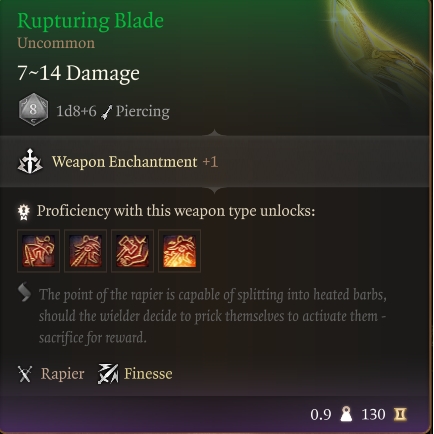Click the piercing damage type icon
Screen dimensions: 434x434
pyautogui.click(x=107, y=112)
